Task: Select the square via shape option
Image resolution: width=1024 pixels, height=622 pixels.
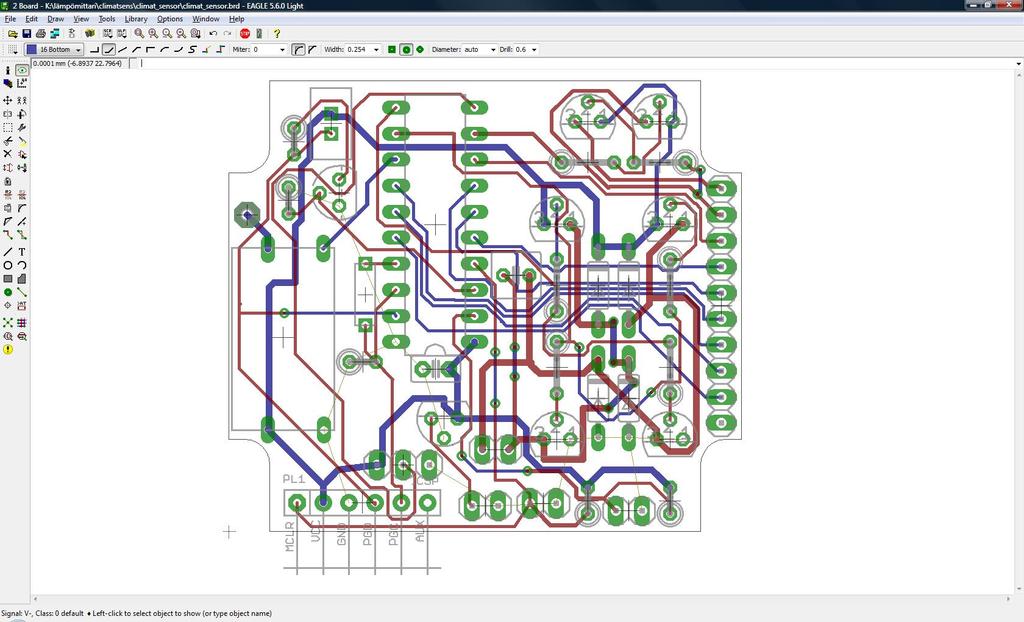Action: point(392,49)
